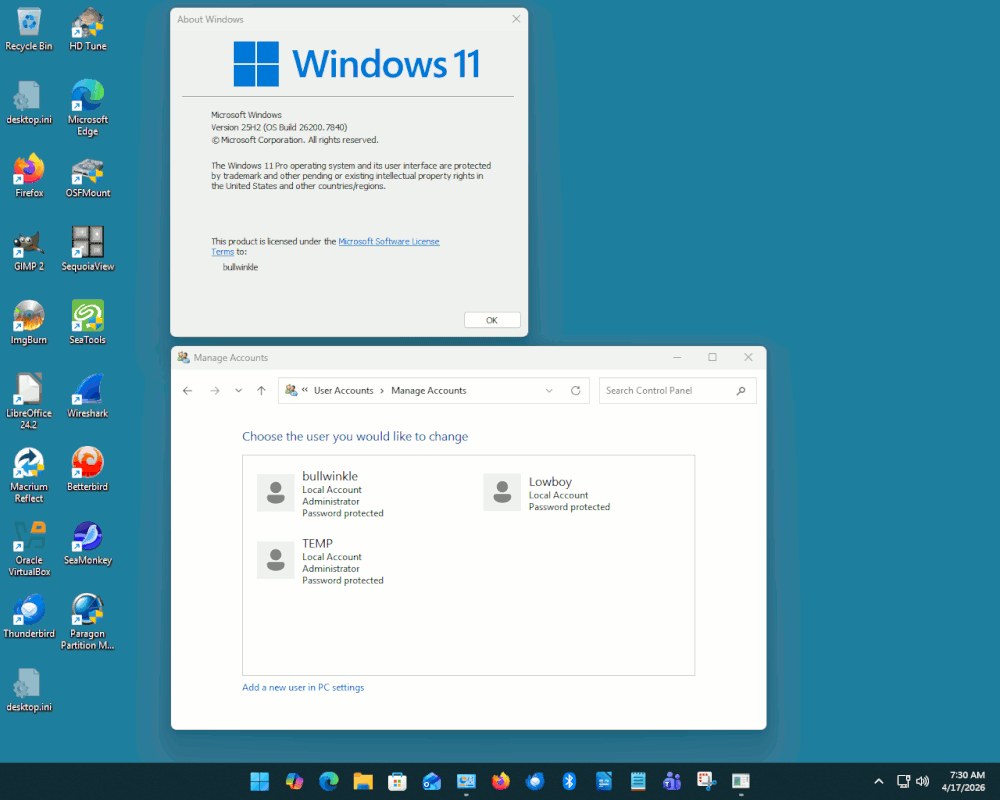
Task: Open Notepad from the taskbar
Action: [x=638, y=781]
